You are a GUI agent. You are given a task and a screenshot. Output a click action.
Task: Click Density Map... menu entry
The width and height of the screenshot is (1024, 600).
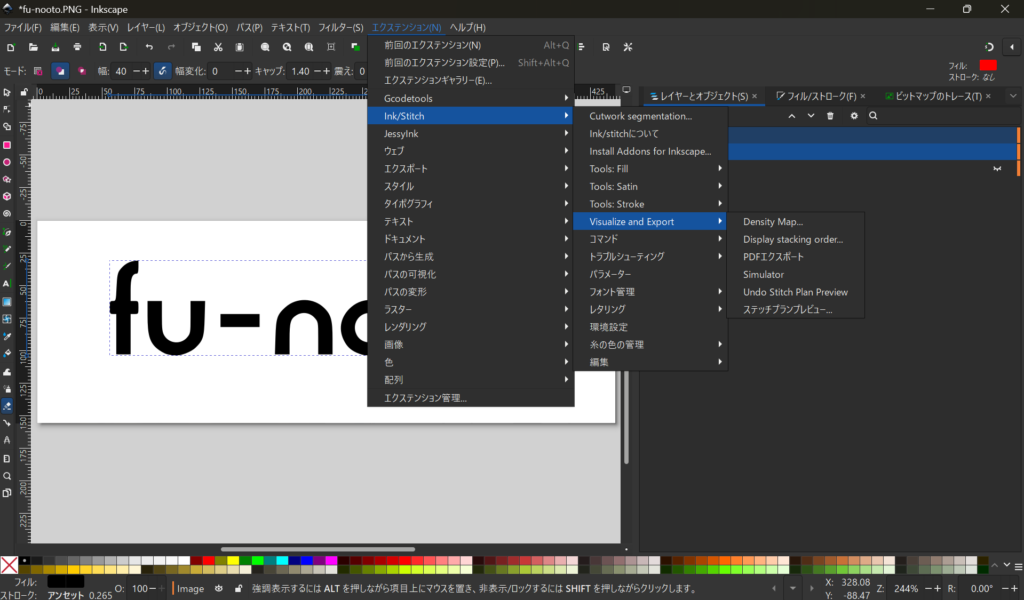point(772,222)
